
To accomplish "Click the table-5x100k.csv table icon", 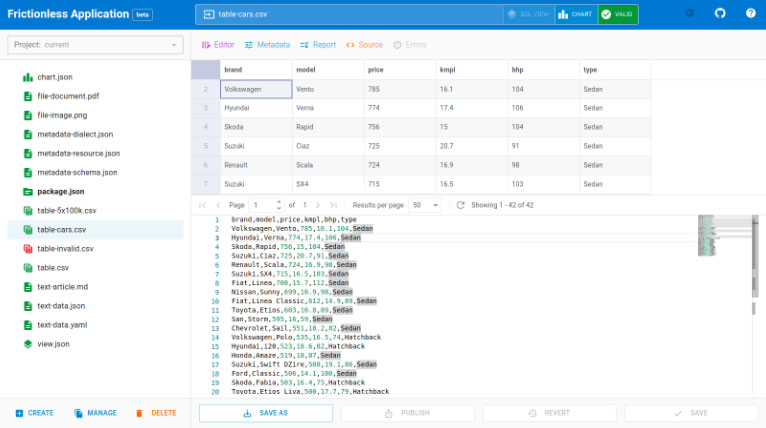I will click(x=28, y=211).
